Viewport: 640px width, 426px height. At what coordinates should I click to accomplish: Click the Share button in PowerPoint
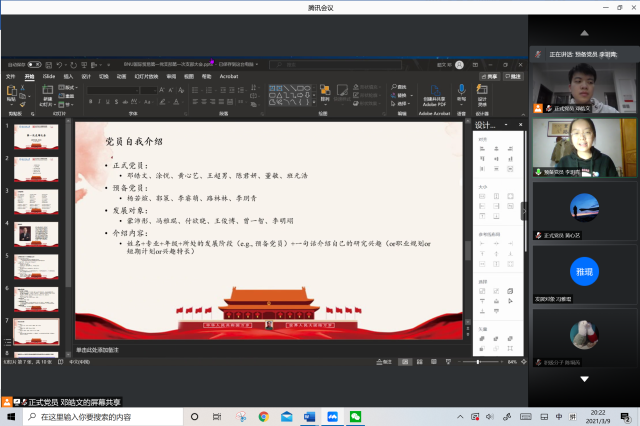491,75
